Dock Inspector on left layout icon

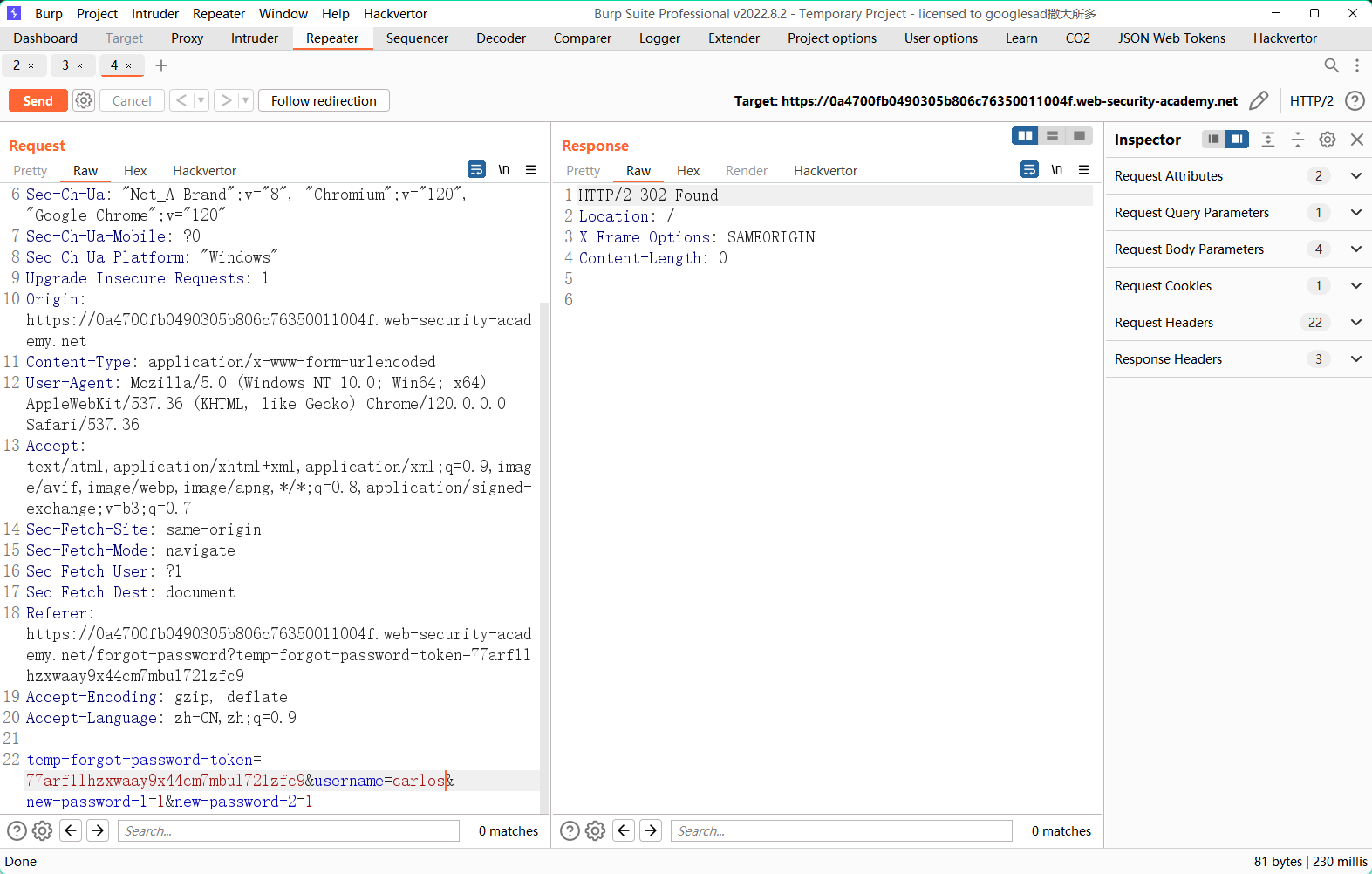[1213, 140]
